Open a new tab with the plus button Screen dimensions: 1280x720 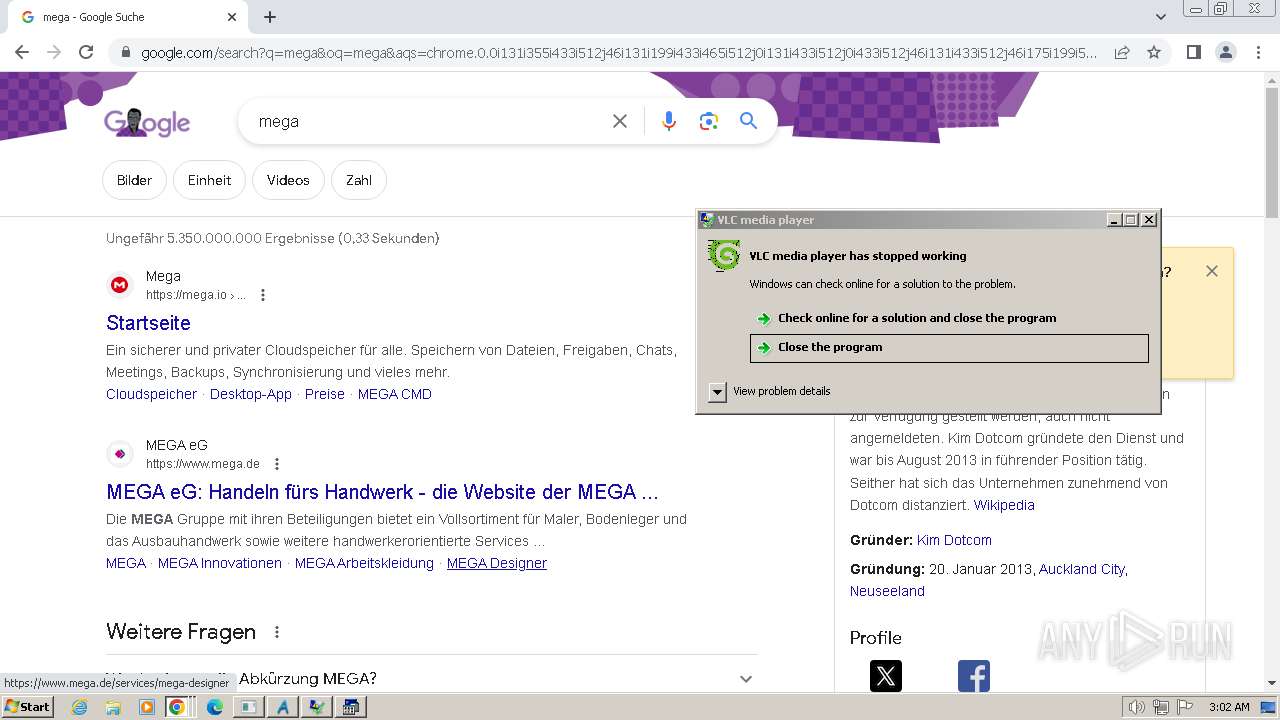coord(270,17)
